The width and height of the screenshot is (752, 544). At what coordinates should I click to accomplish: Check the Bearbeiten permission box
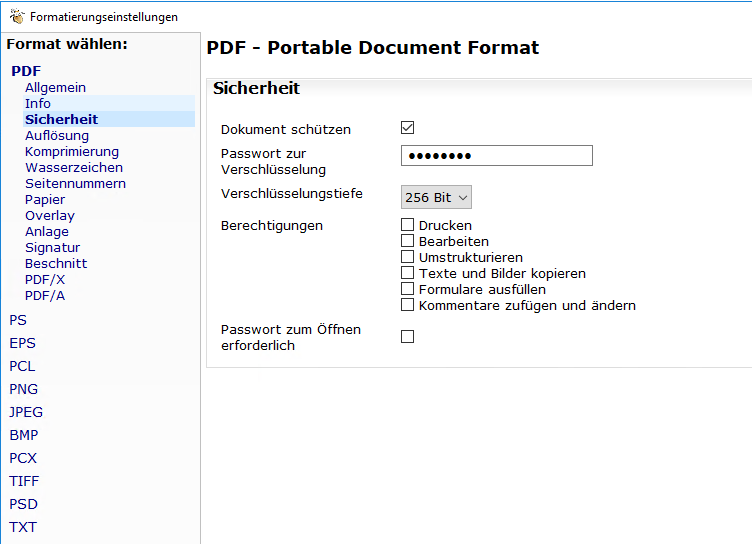[x=407, y=241]
